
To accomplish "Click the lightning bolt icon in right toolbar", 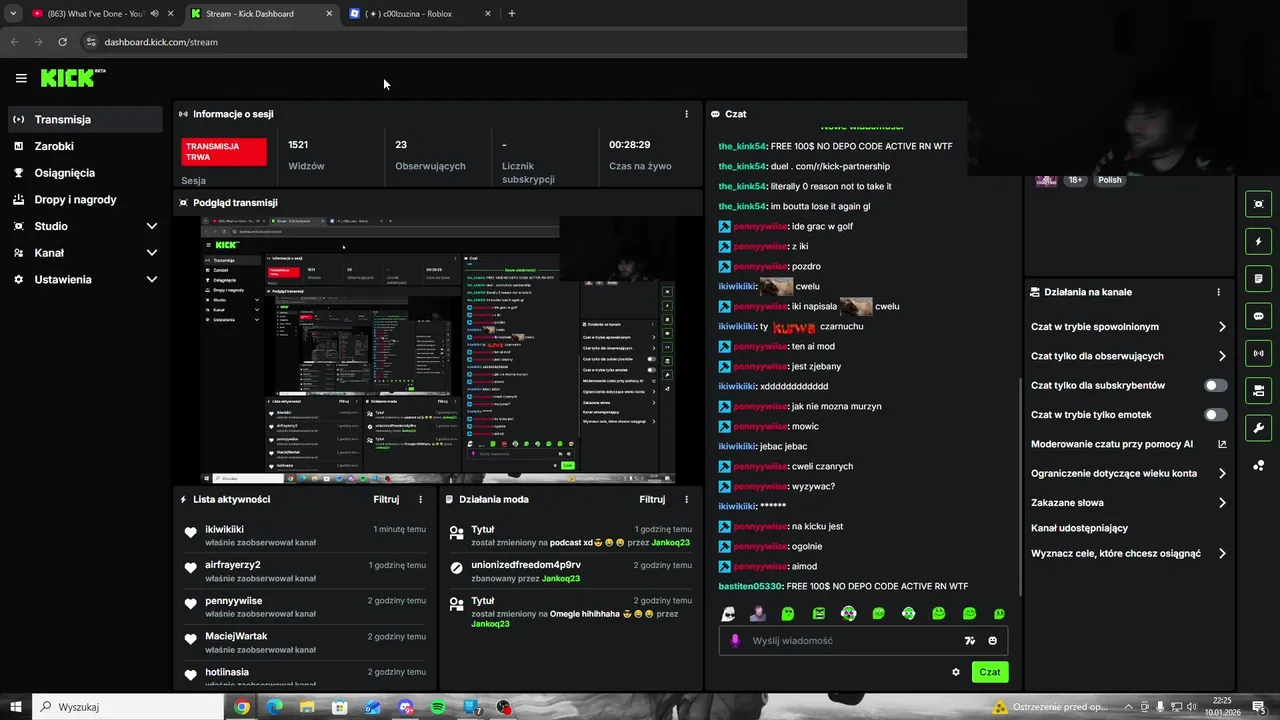I will 1258,241.
